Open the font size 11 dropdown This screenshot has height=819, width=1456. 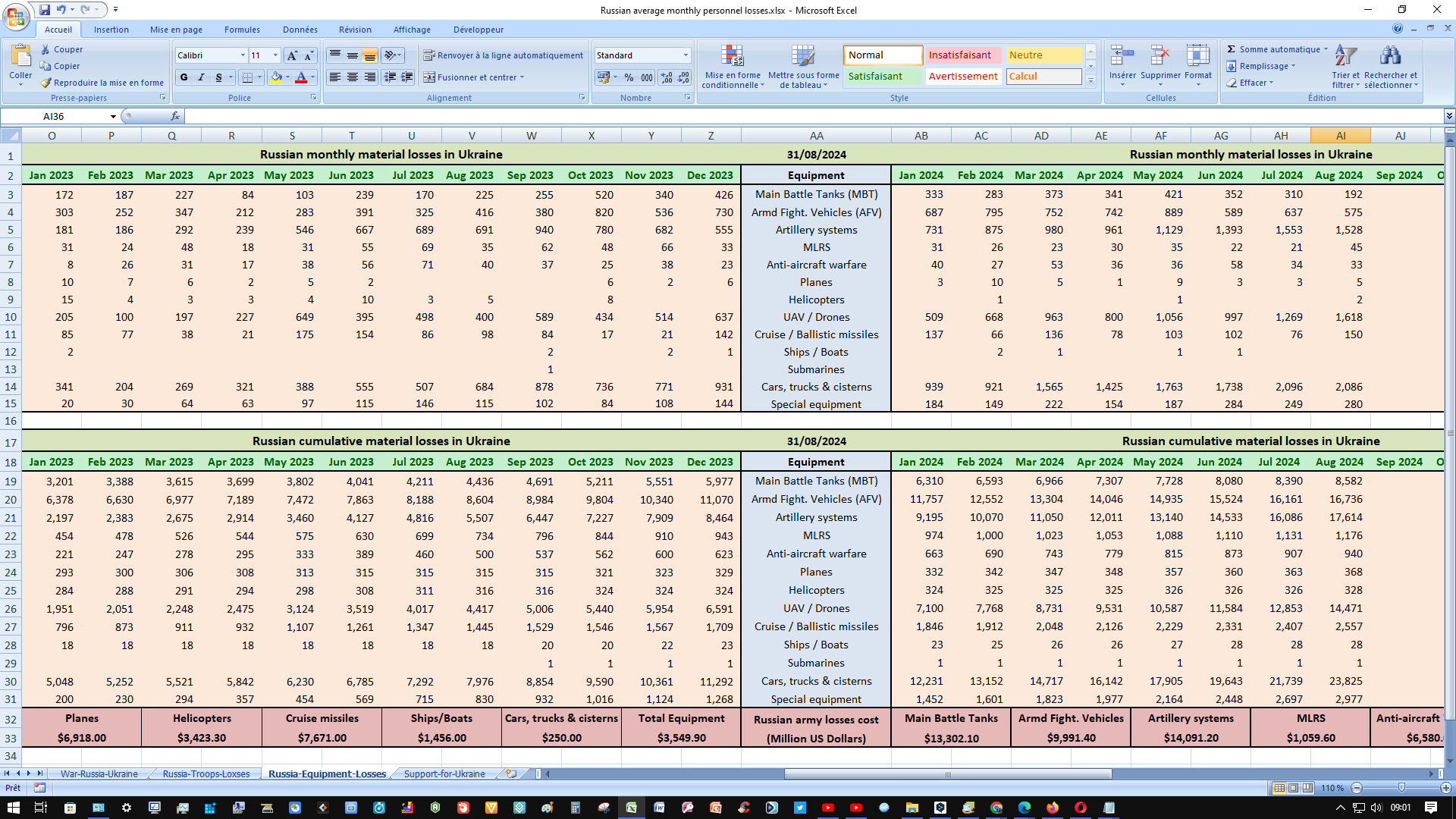275,55
